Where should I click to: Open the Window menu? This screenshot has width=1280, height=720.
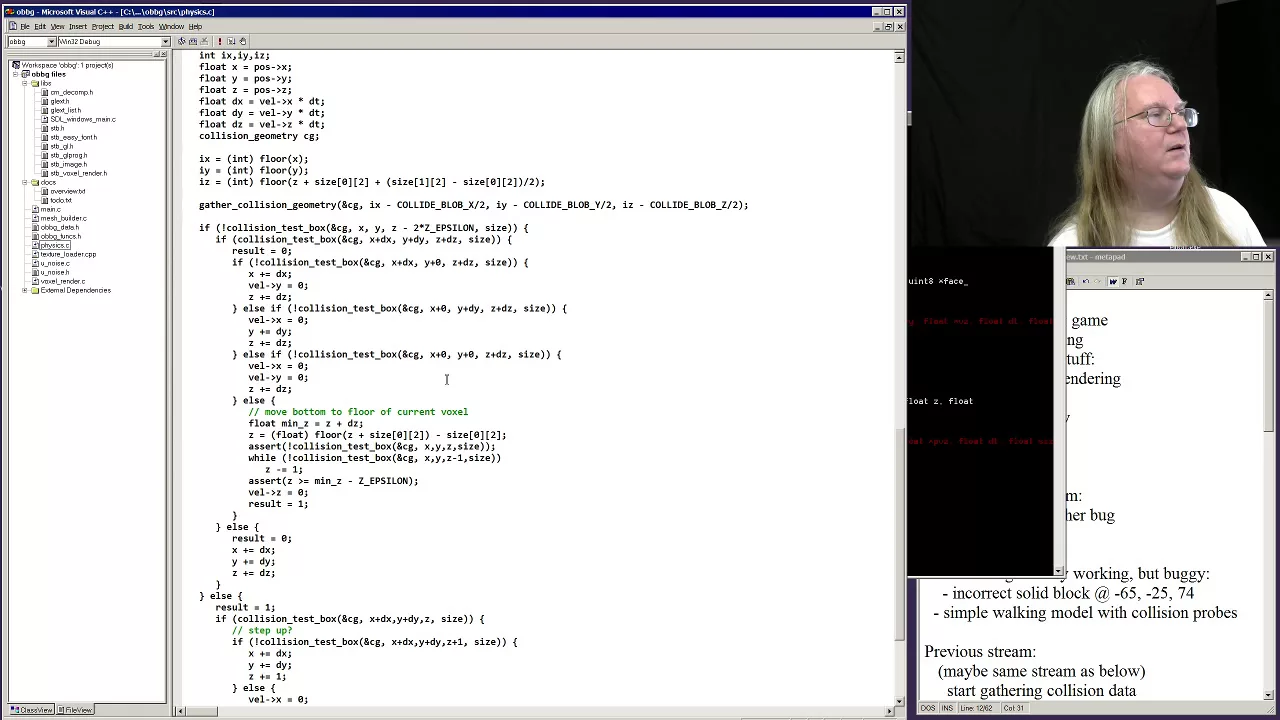click(171, 26)
